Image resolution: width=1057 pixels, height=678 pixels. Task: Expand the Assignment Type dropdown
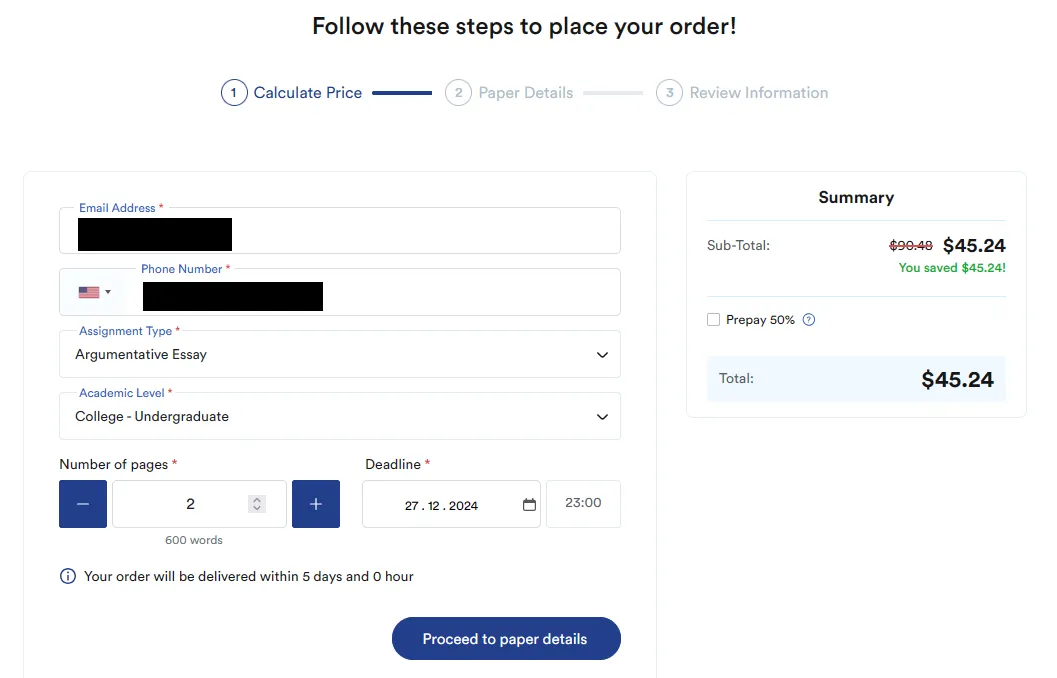coord(340,354)
